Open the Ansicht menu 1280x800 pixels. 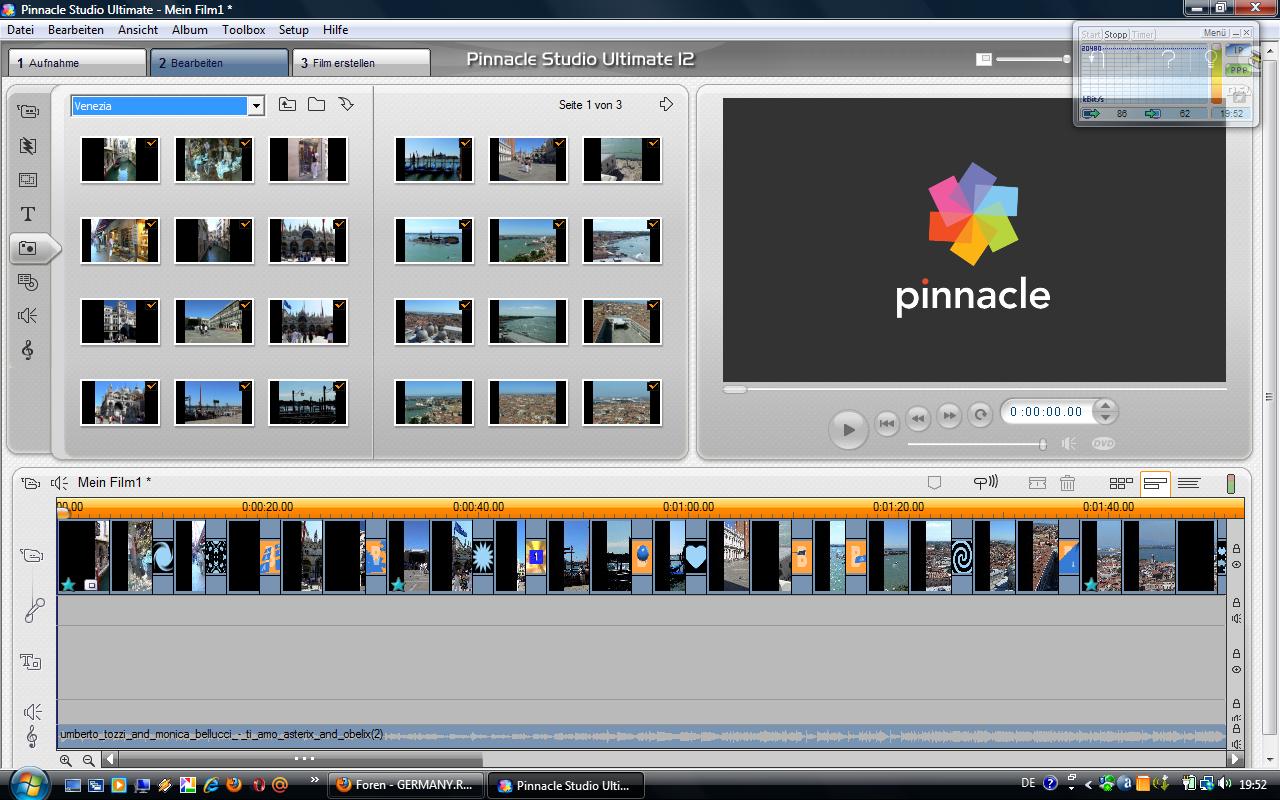(x=138, y=30)
